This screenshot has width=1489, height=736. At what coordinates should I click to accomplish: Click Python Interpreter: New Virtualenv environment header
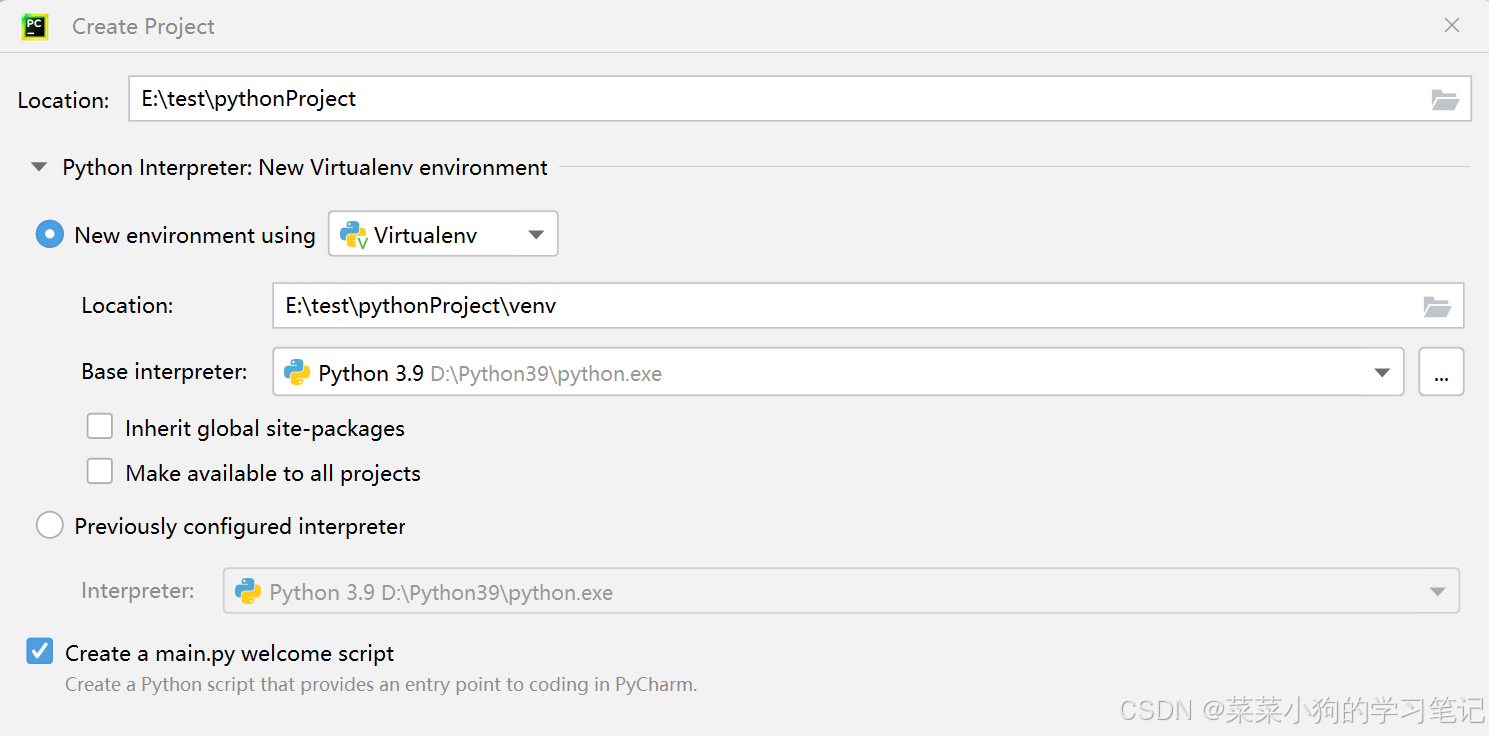pyautogui.click(x=305, y=168)
